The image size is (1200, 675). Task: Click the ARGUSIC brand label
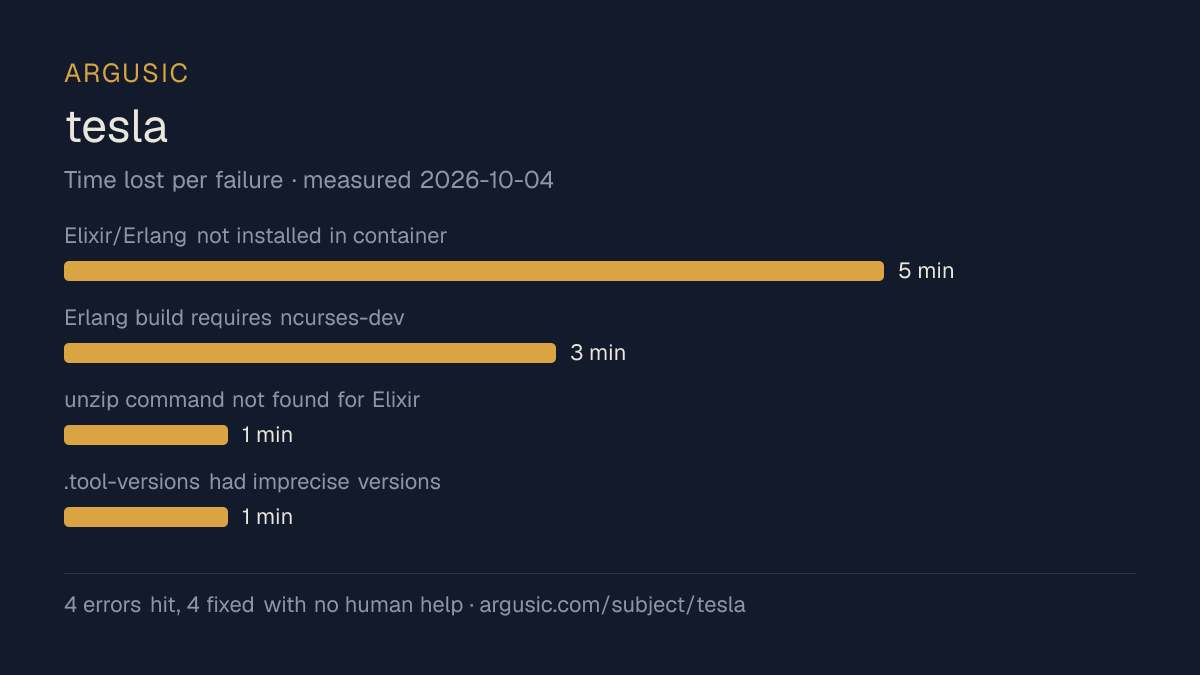[x=126, y=73]
